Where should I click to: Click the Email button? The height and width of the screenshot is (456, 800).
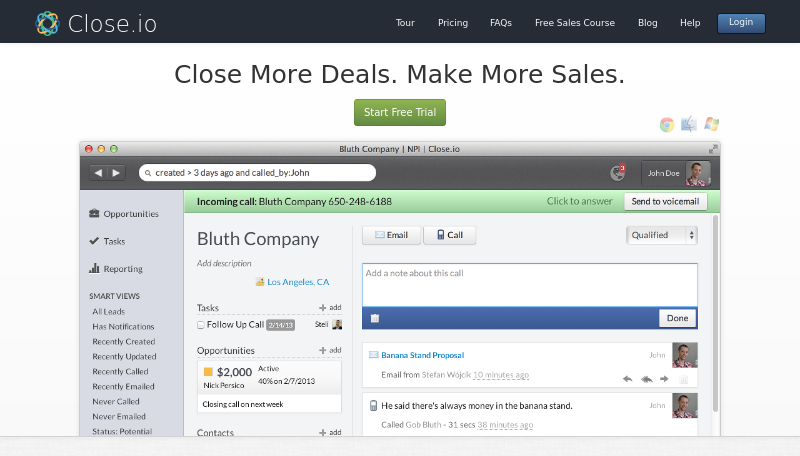tap(391, 235)
